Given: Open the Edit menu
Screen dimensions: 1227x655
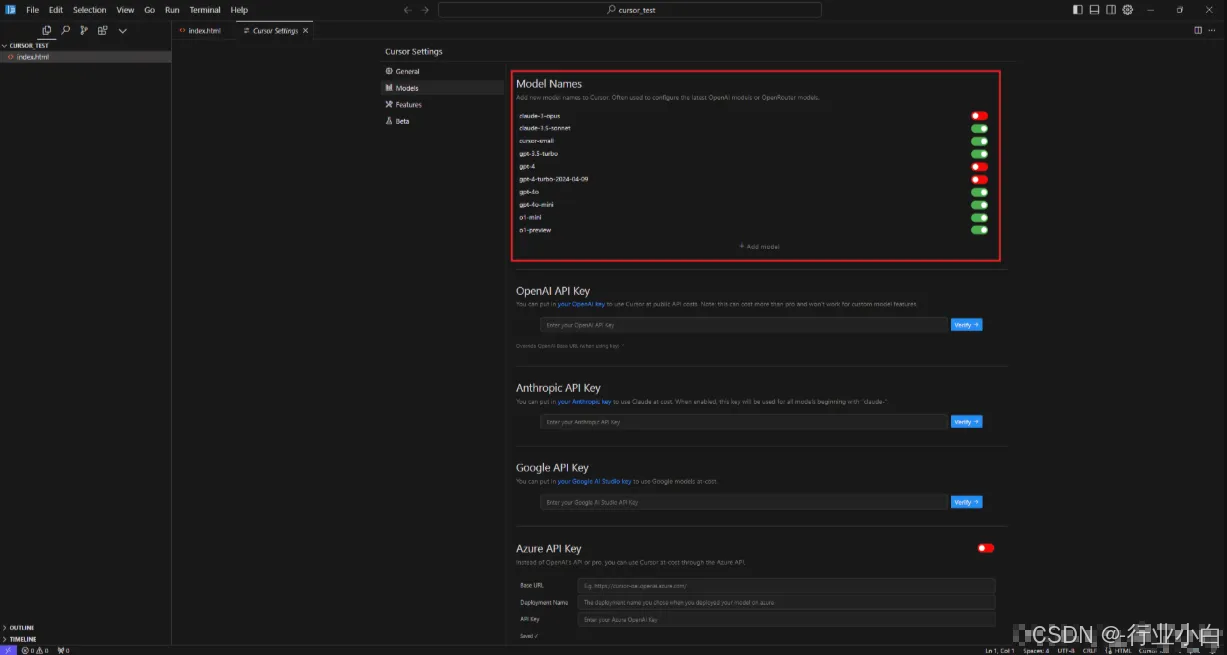Looking at the screenshot, I should click(56, 10).
